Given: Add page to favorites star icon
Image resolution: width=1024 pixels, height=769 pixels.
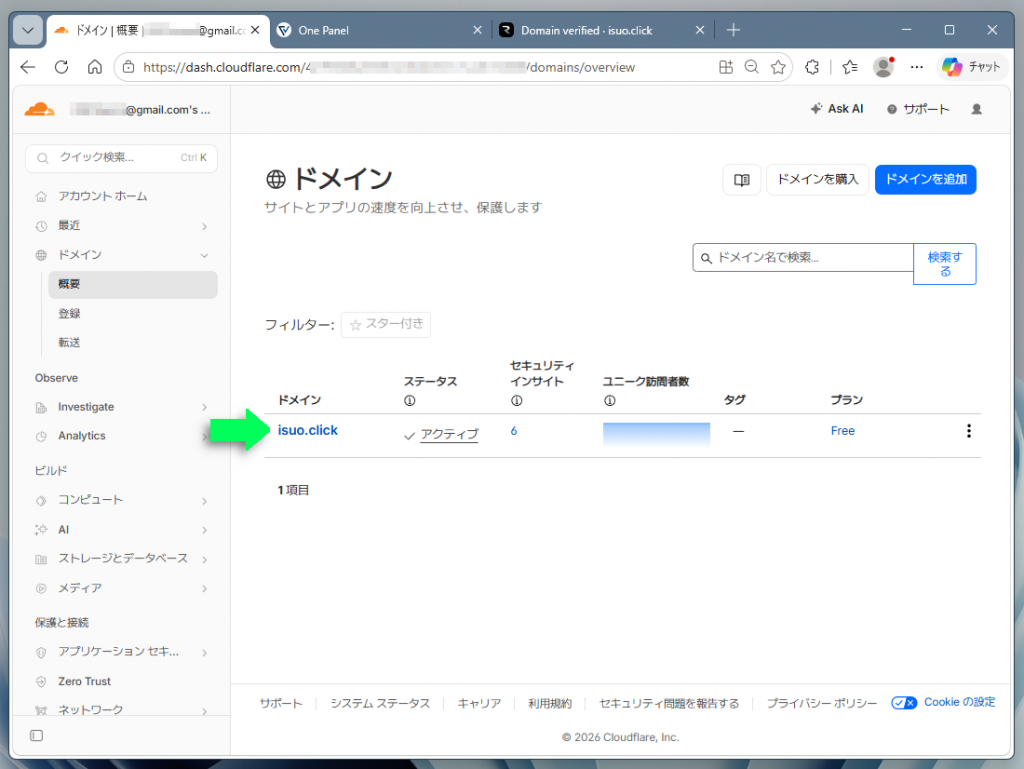Looking at the screenshot, I should (x=777, y=67).
